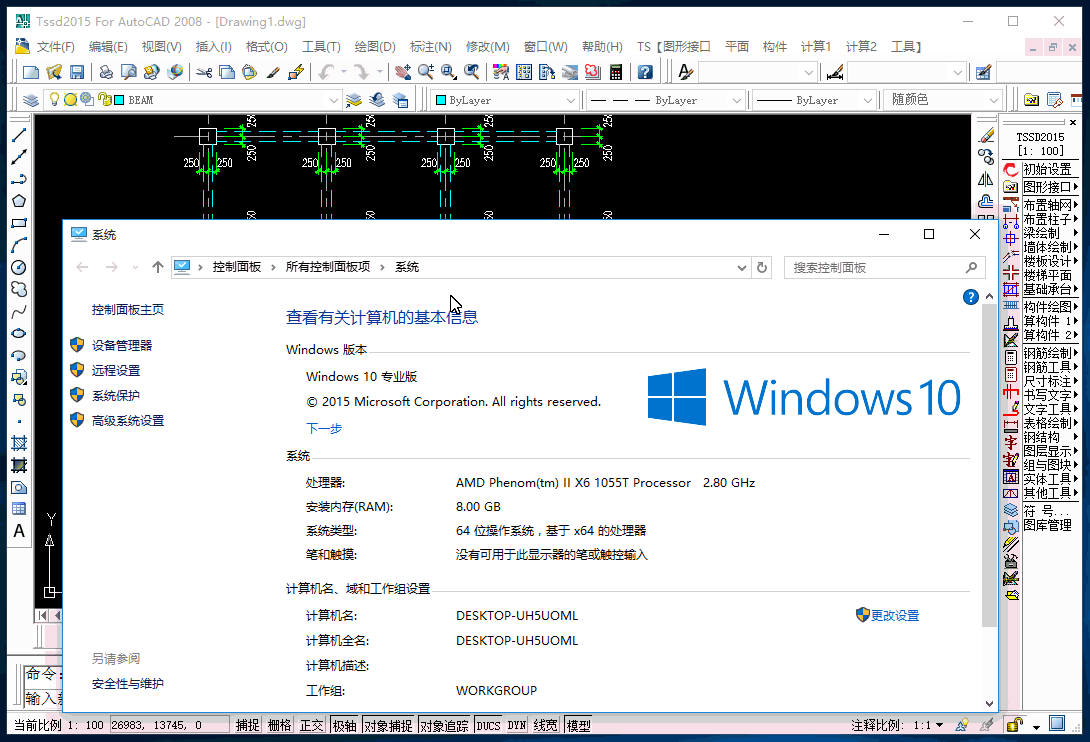1090x742 pixels.
Task: Toggle 线宽 lineweight display
Action: (546, 725)
